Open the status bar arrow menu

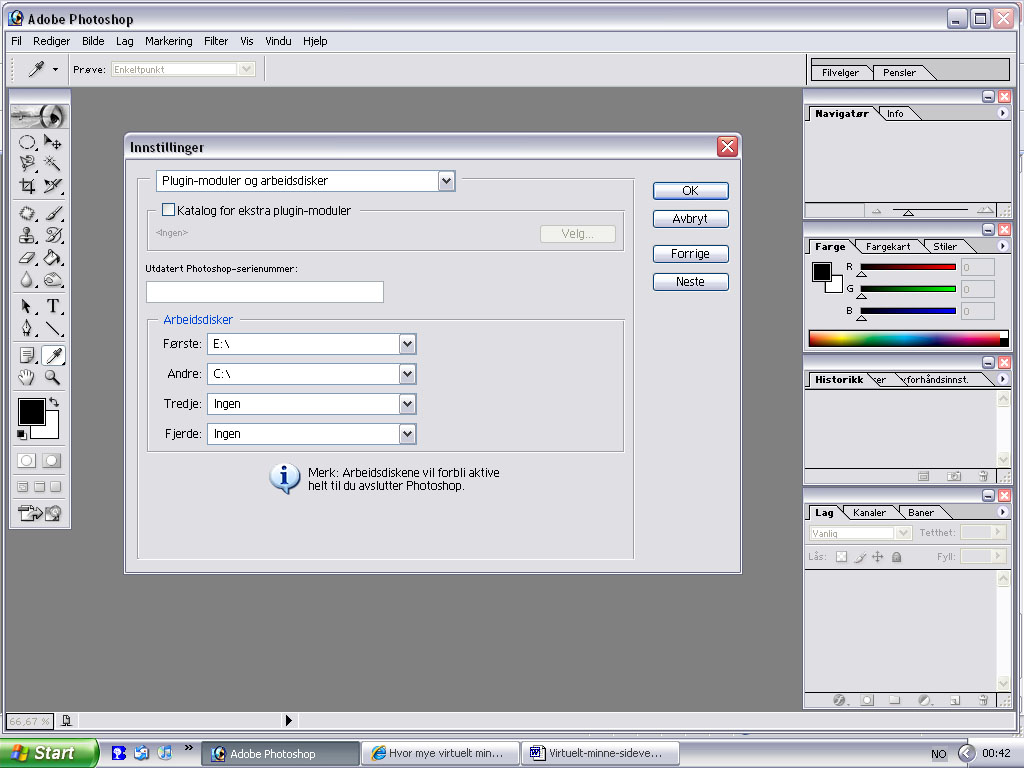click(289, 720)
